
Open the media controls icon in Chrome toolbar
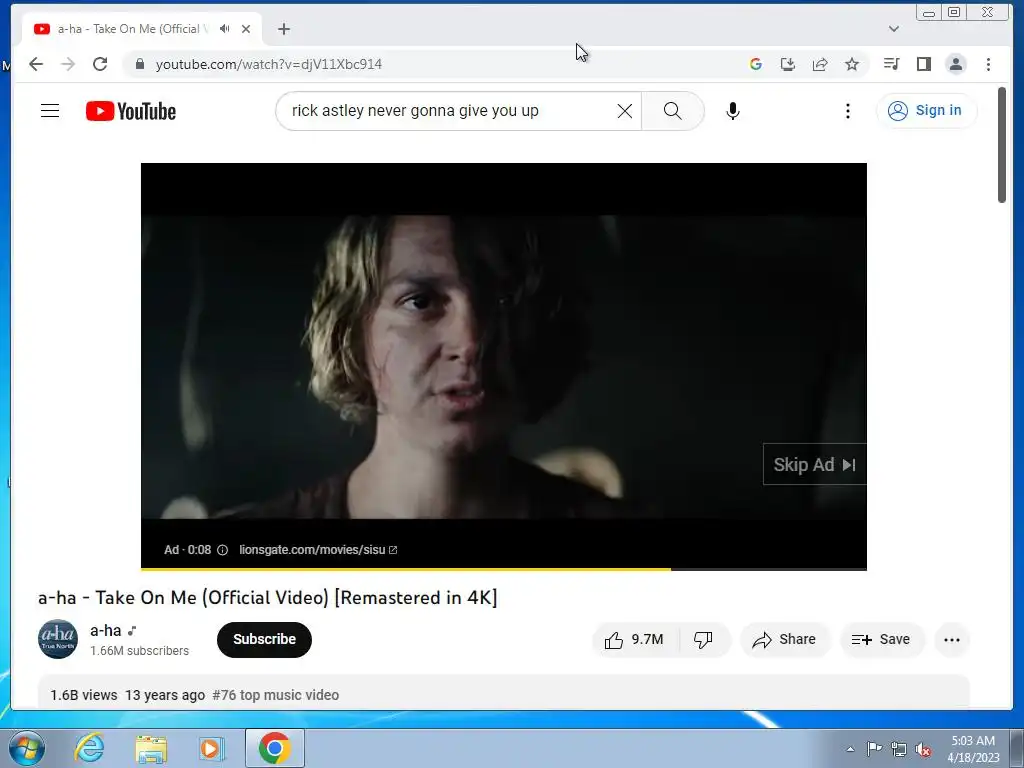[891, 64]
